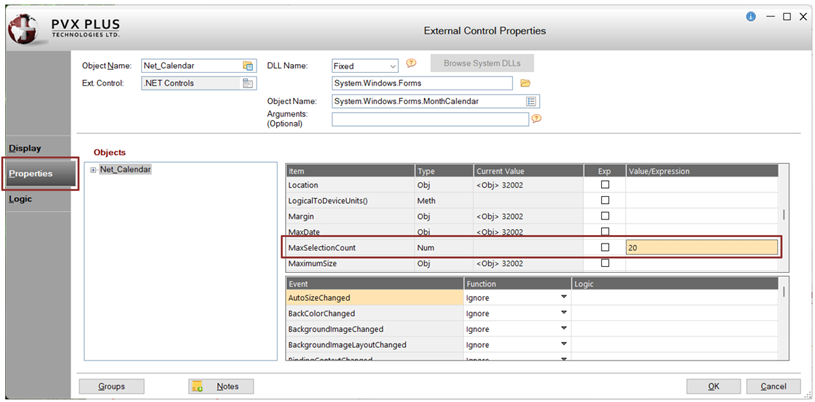Open the folder browse icon for System.Windows.Forms
This screenshot has height=402, width=815.
pos(525,83)
